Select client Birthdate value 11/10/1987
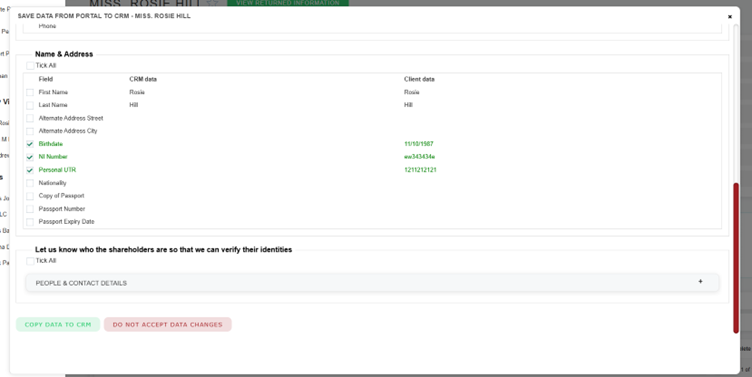752x377 pixels. tap(419, 144)
